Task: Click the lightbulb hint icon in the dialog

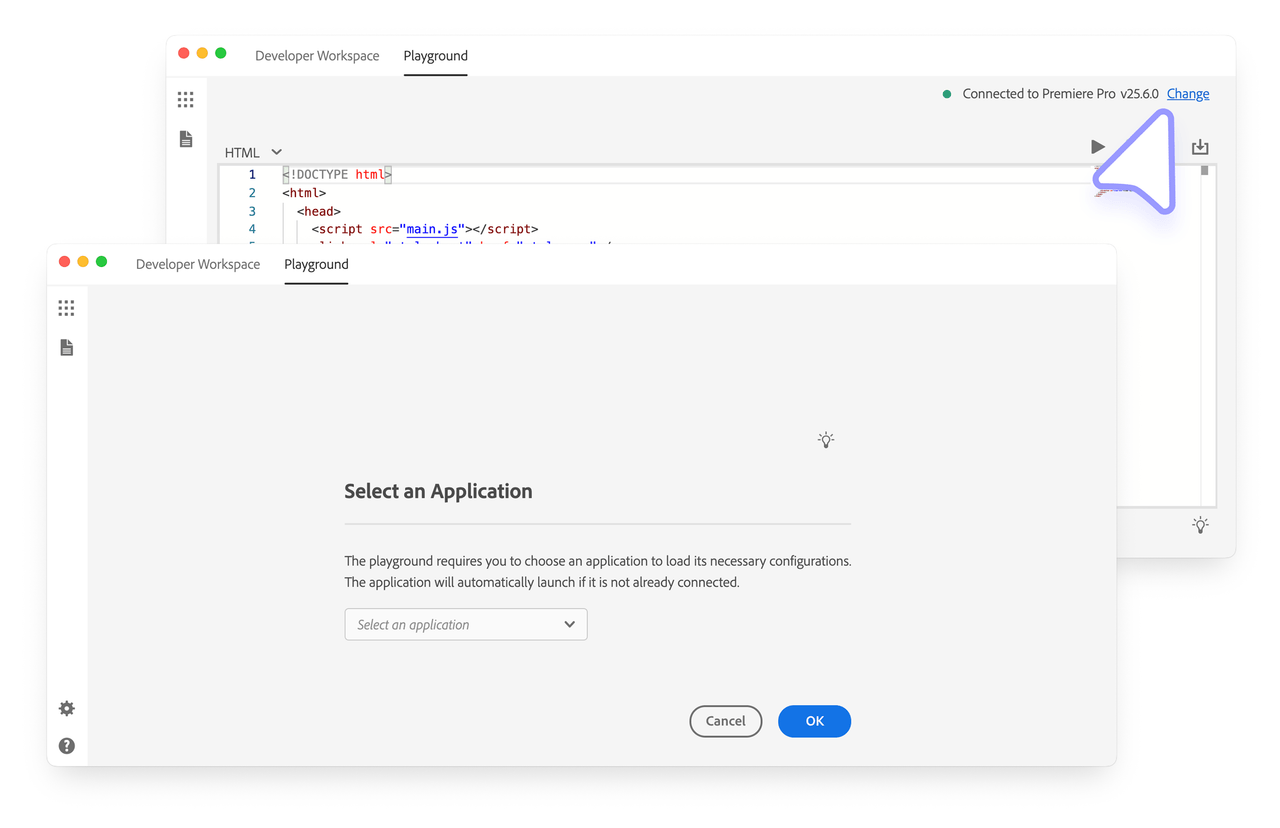Action: point(825,440)
